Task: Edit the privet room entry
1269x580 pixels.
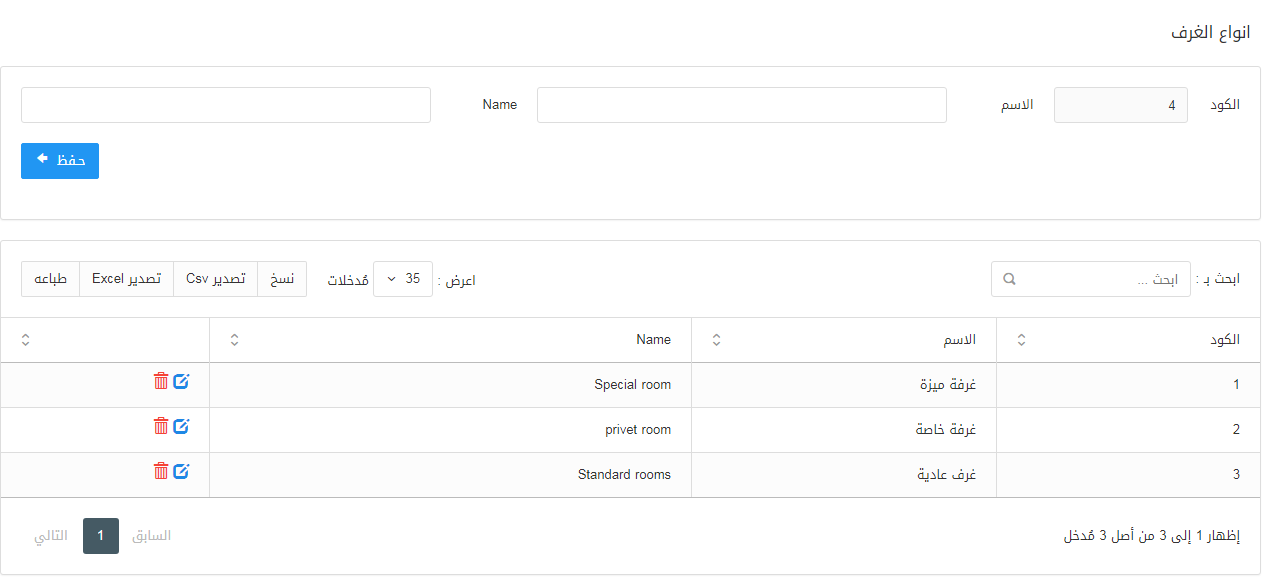Action: pyautogui.click(x=181, y=426)
